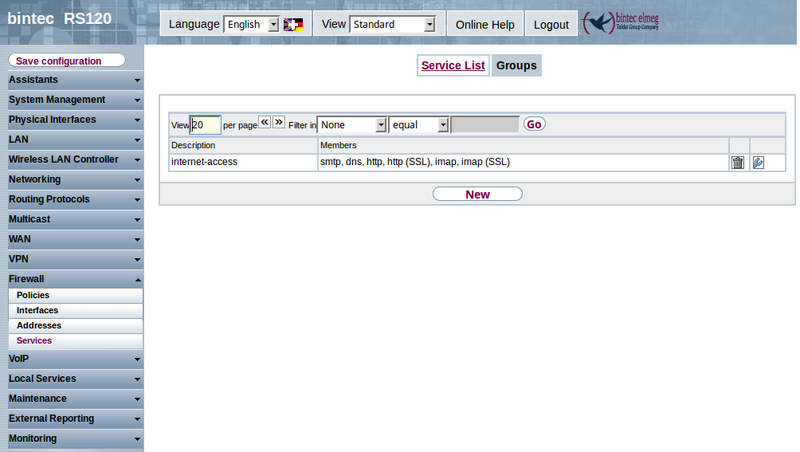The width and height of the screenshot is (800, 452).
Task: Edit the internet-access group entry
Action: click(x=758, y=163)
